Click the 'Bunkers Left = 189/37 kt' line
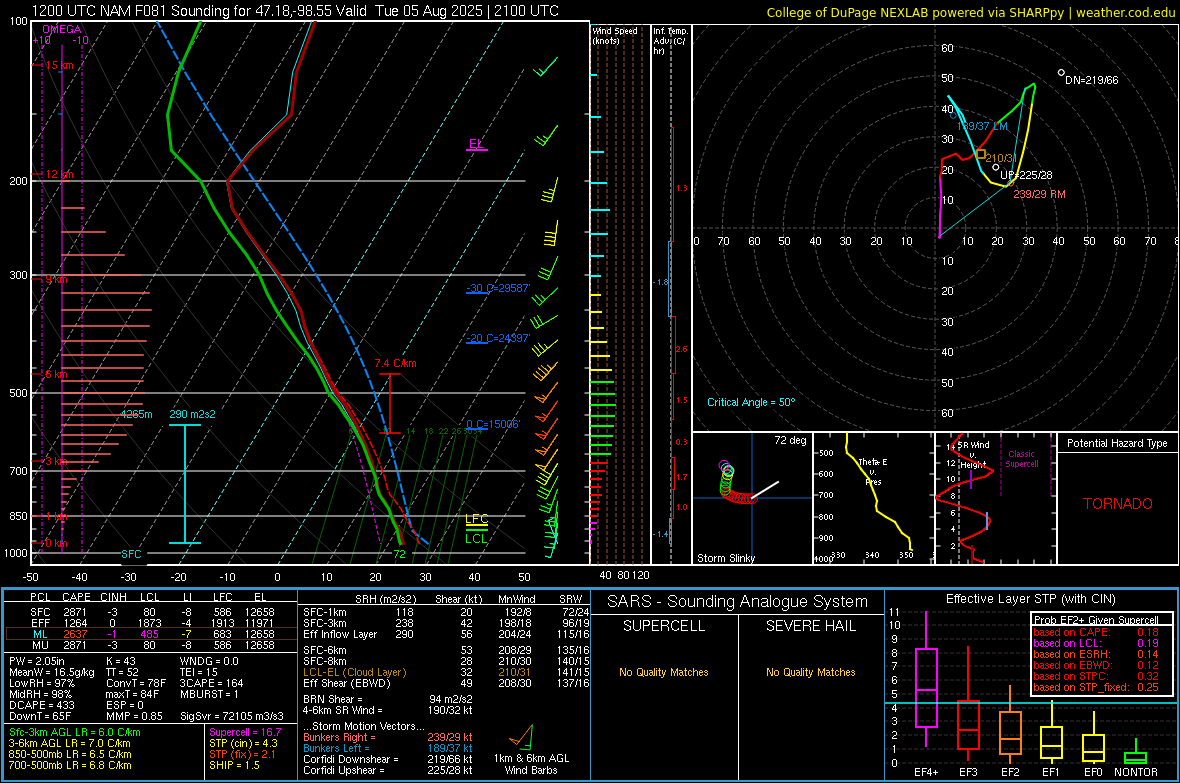This screenshot has height=783, width=1180. 388,748
